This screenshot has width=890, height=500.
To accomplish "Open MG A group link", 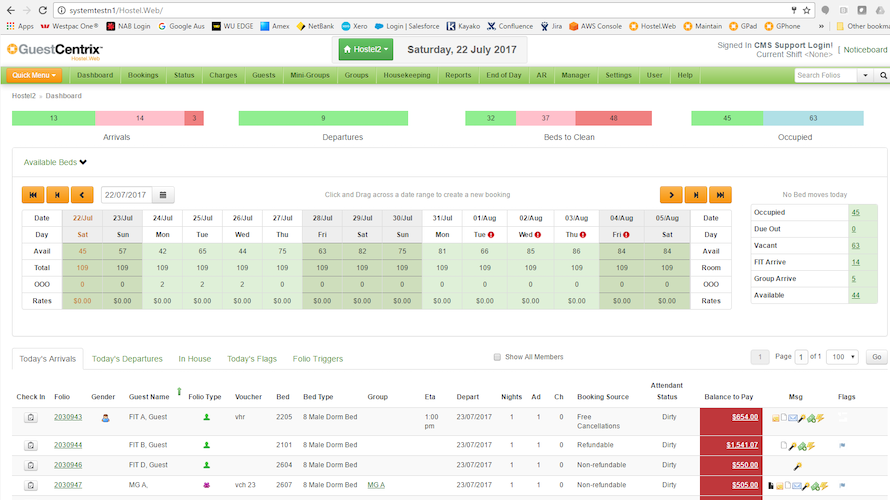I will tap(376, 485).
